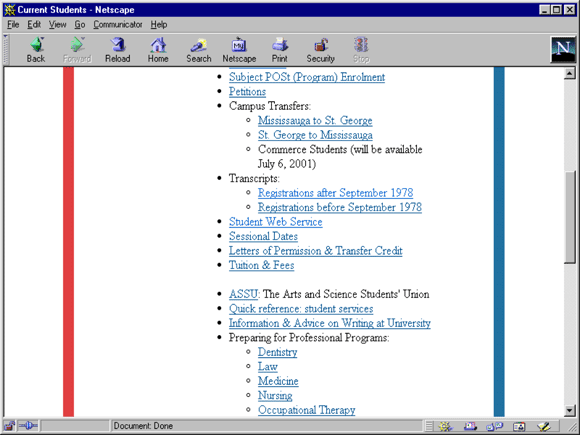
Task: Open Composer icon in the component bar
Action: point(544,426)
